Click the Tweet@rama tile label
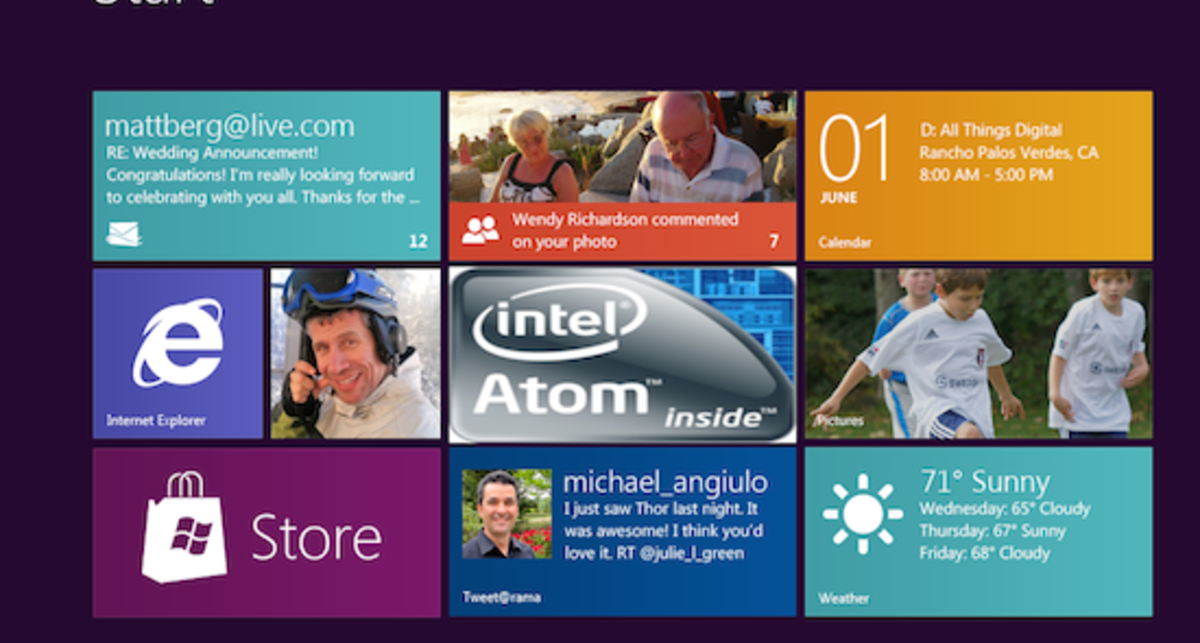The height and width of the screenshot is (643, 1200). coord(501,598)
